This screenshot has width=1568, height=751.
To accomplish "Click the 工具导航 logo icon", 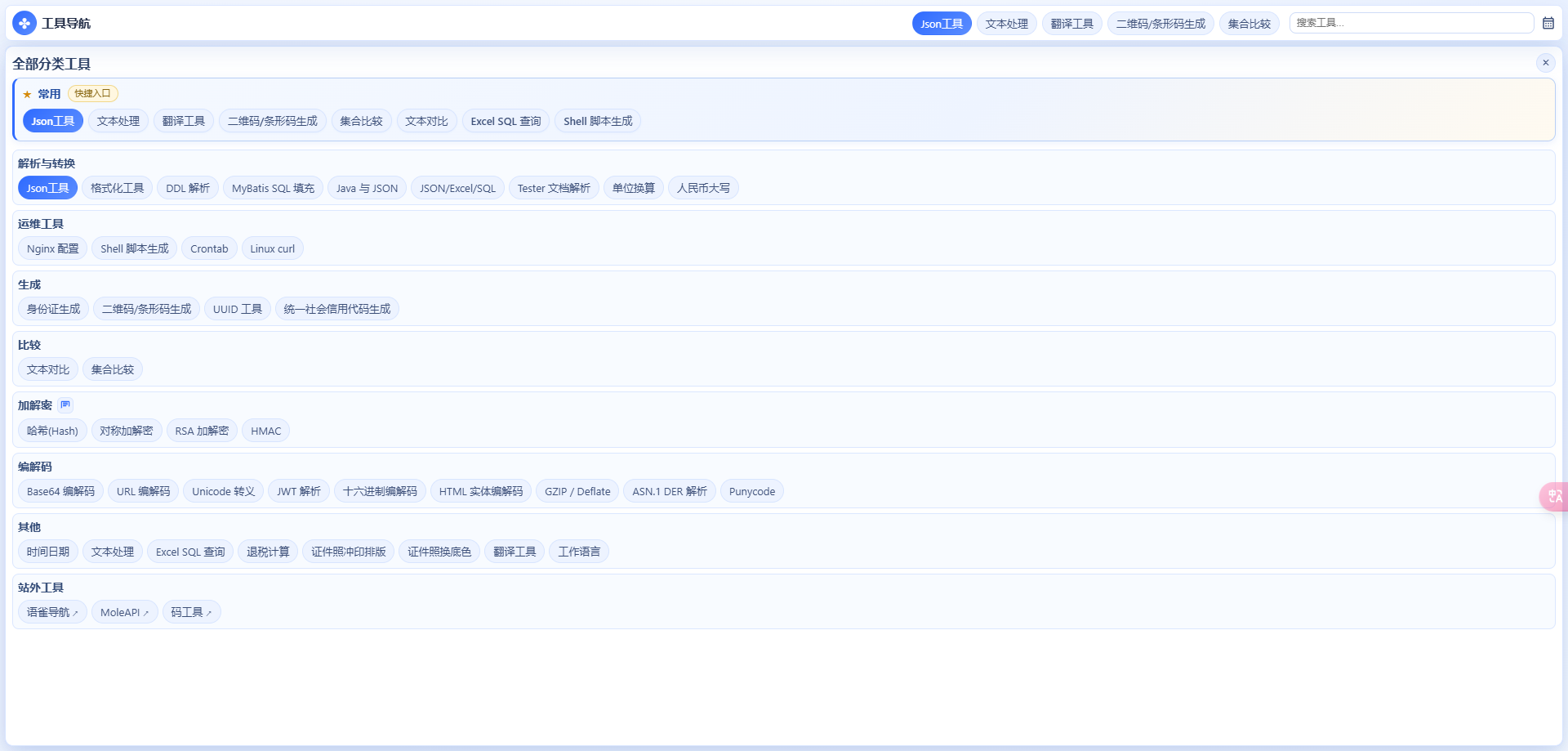I will [24, 23].
